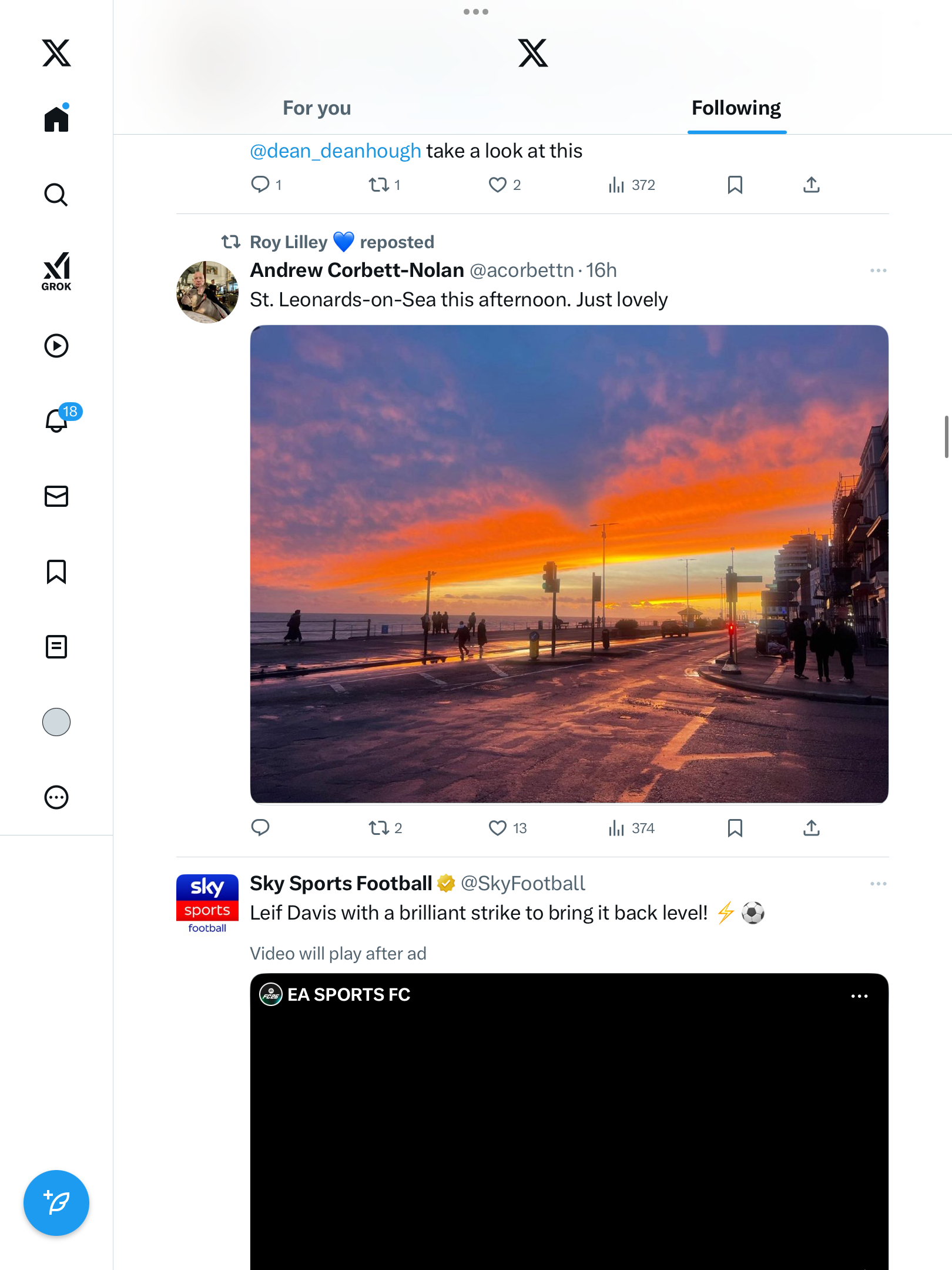Open direct messages envelope icon
The height and width of the screenshot is (1270, 952).
56,496
